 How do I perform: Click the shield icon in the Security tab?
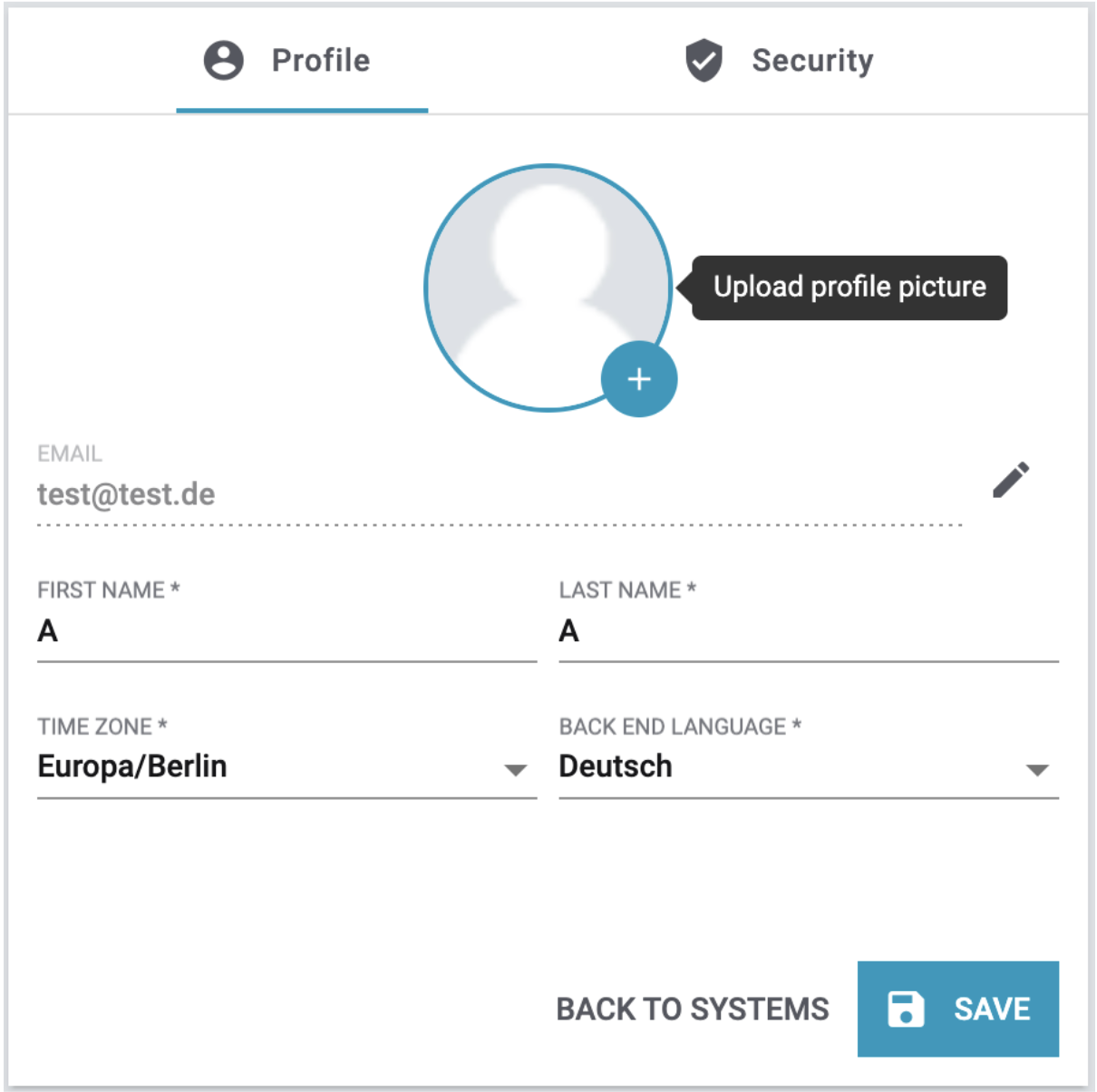tap(704, 61)
